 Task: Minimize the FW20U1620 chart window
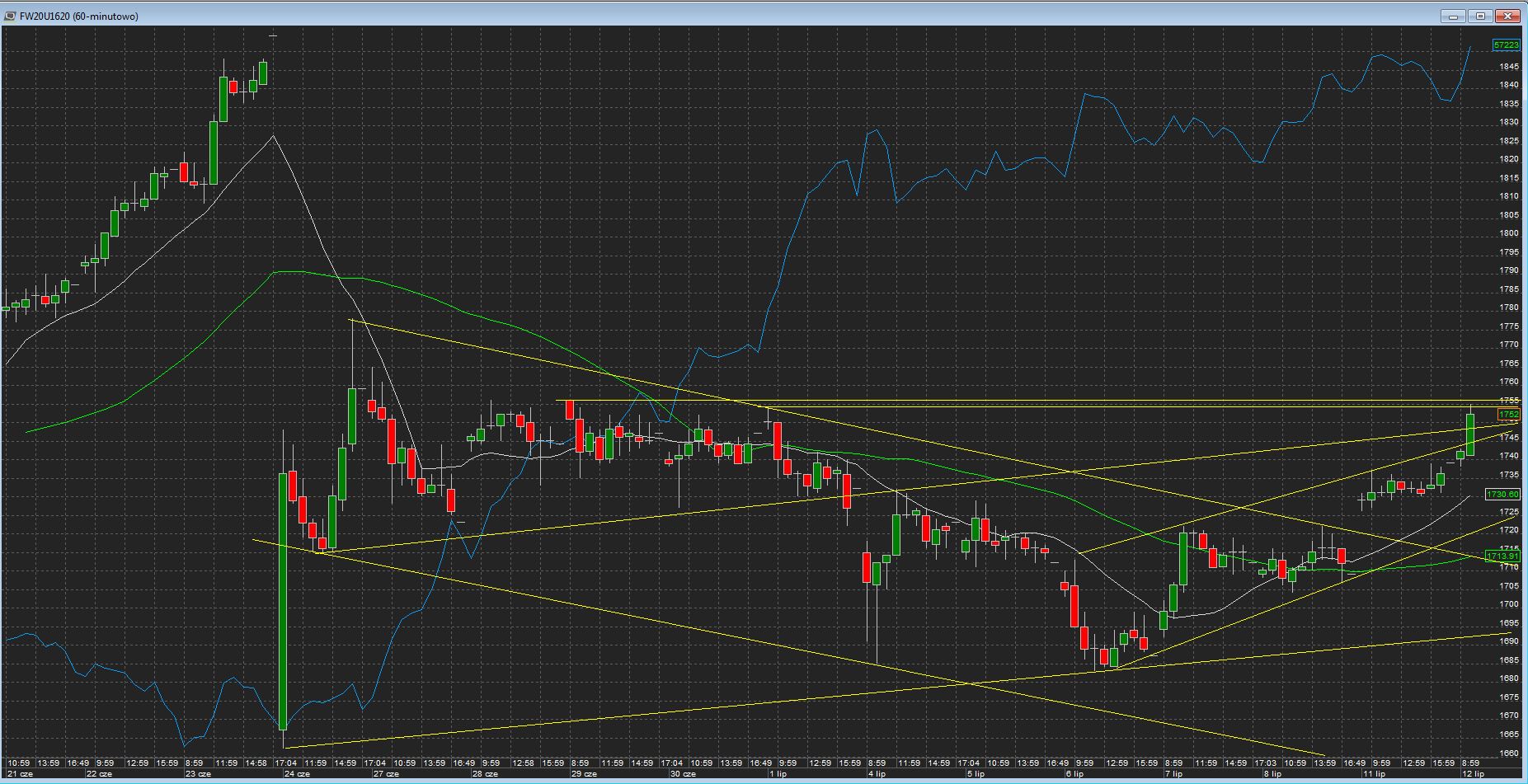[1453, 16]
